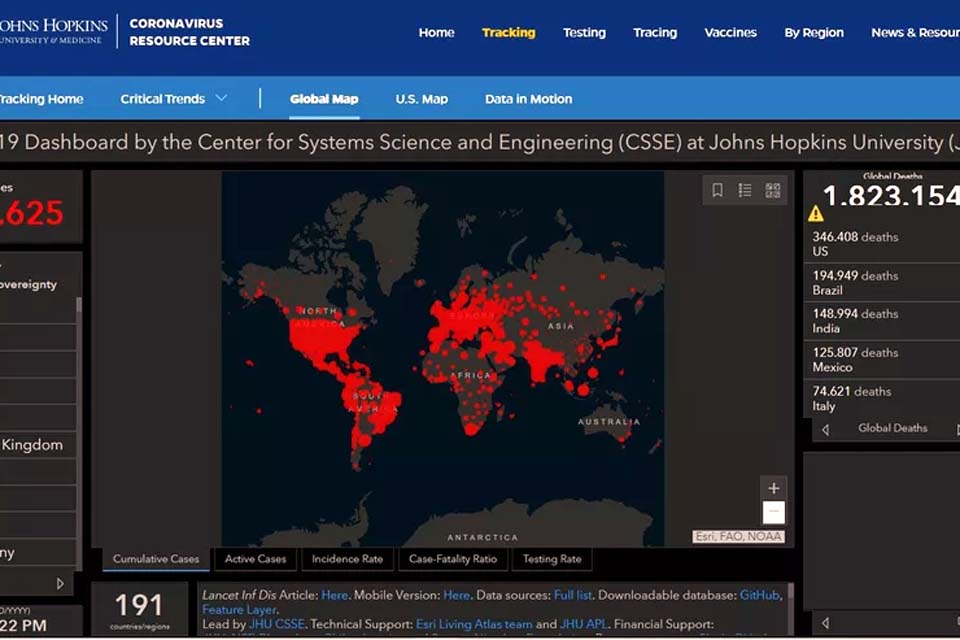Click right arrow in the country list panel
Image resolution: width=960 pixels, height=640 pixels.
tap(60, 583)
